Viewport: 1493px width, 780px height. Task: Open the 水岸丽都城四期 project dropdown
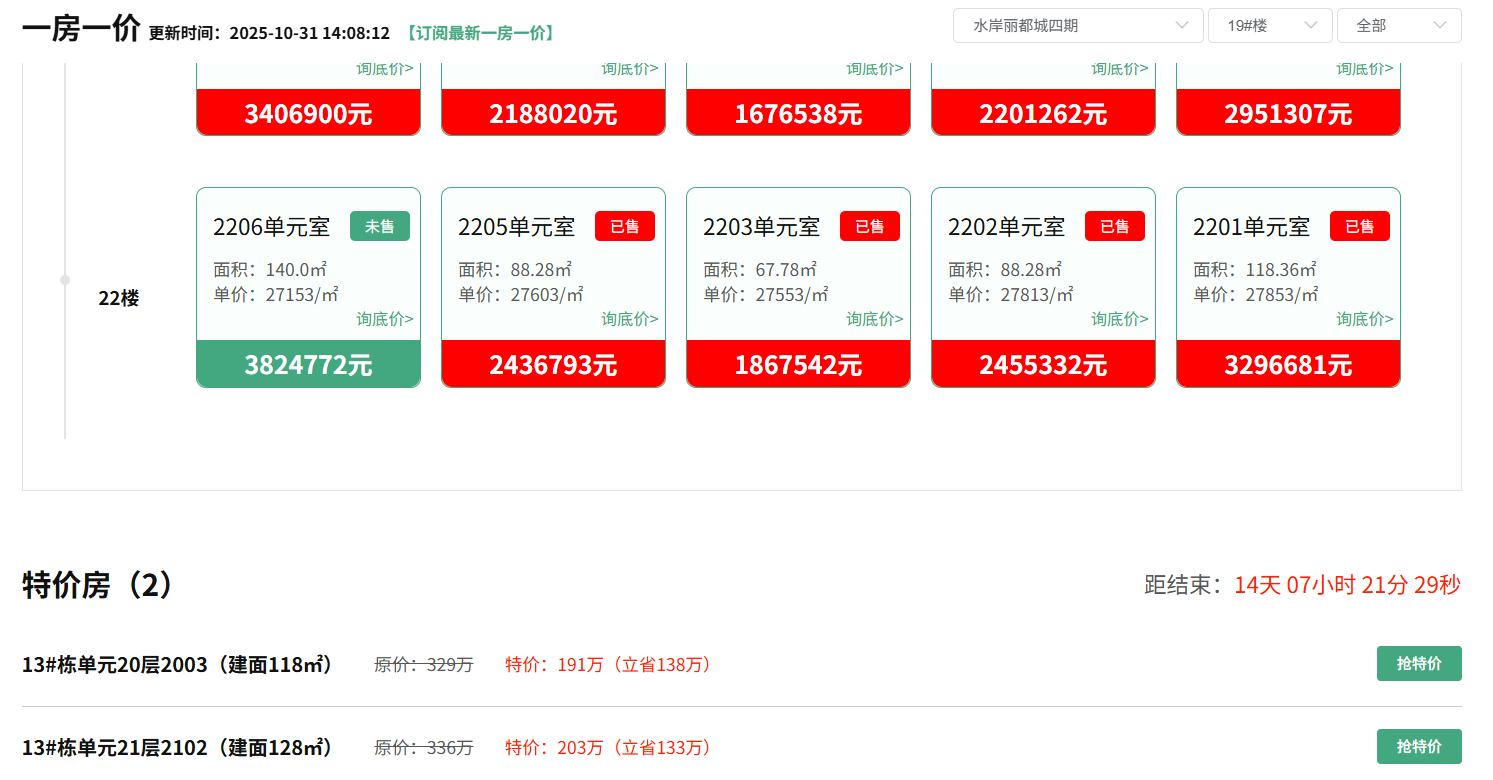tap(1077, 26)
